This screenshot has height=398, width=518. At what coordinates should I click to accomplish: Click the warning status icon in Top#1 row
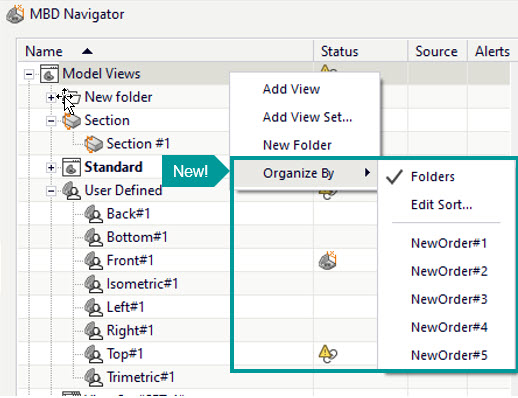click(328, 354)
